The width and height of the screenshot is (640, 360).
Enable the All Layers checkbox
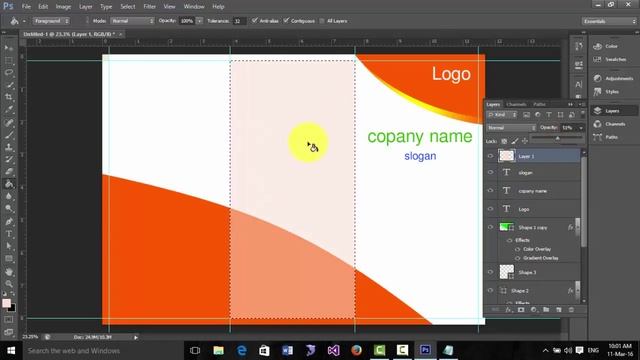pyautogui.click(x=322, y=21)
